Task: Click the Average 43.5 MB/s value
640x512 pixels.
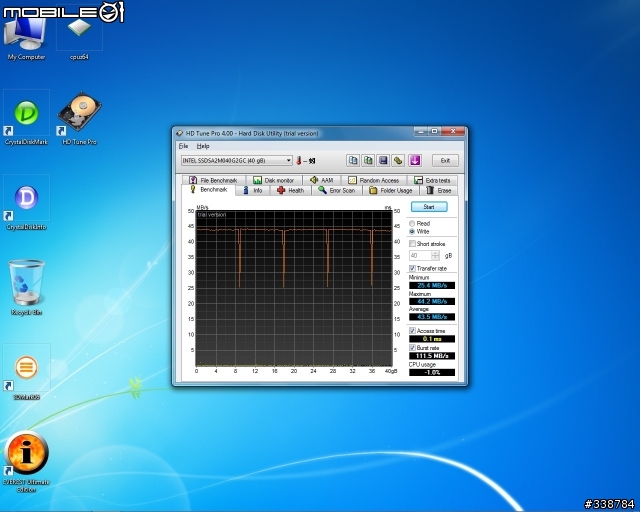Action: (x=432, y=317)
